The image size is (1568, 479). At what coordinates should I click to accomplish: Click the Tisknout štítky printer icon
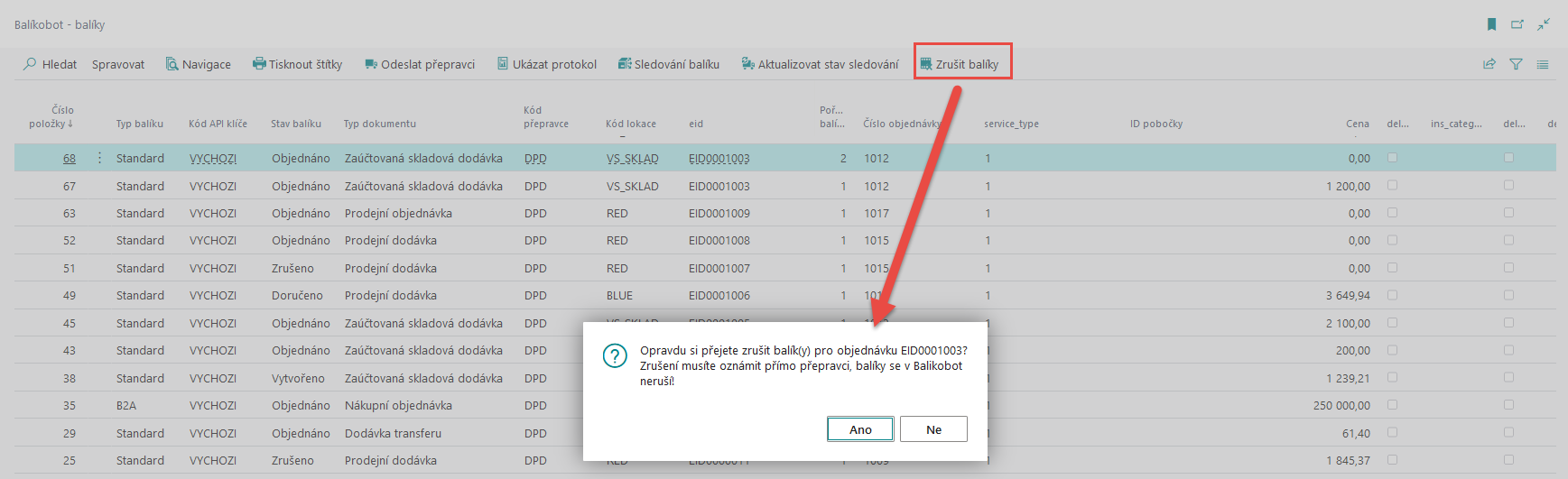tap(259, 64)
